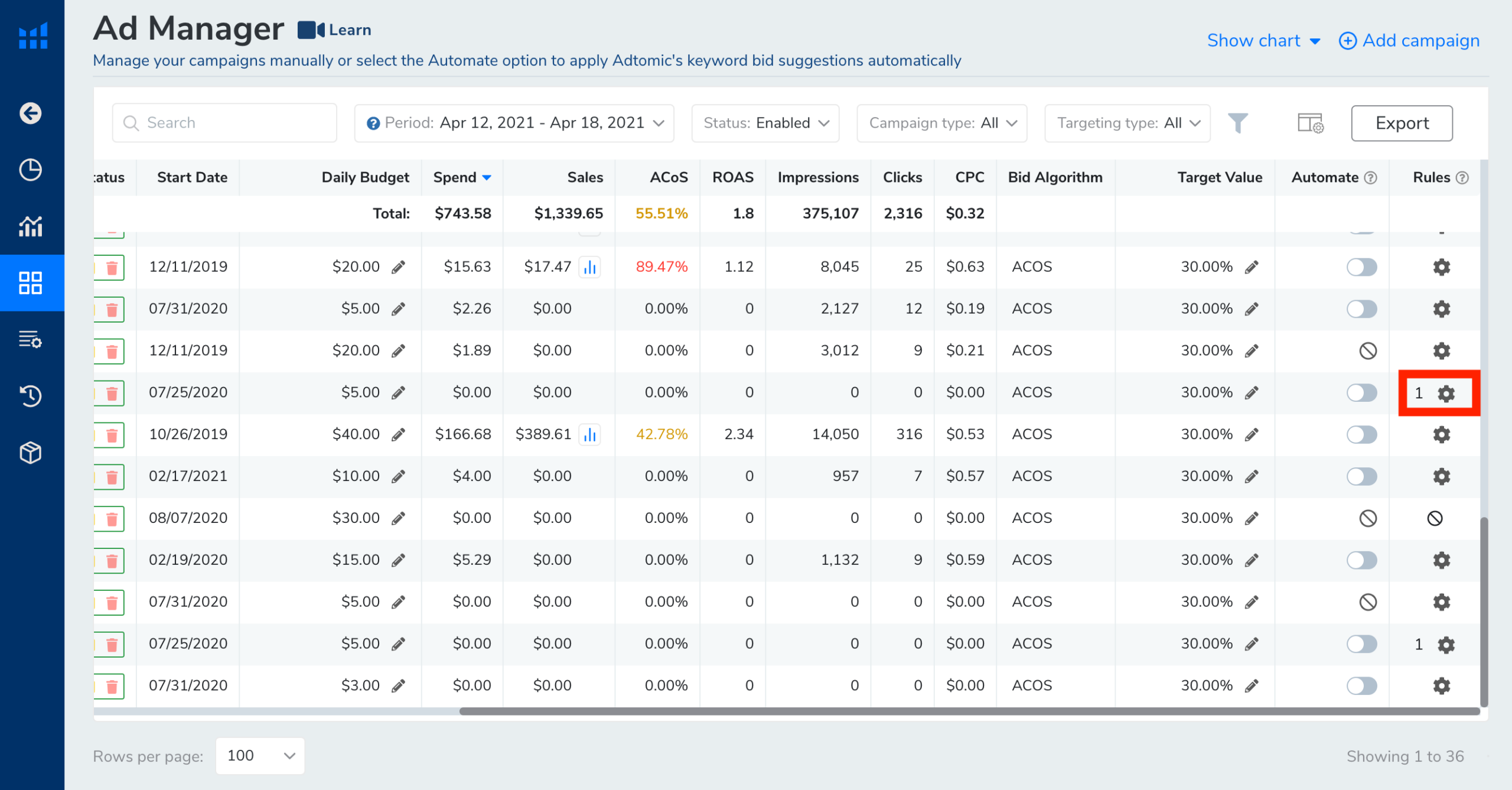Sort table by Impressions column header
Screen dimensions: 1512x790
(817, 177)
